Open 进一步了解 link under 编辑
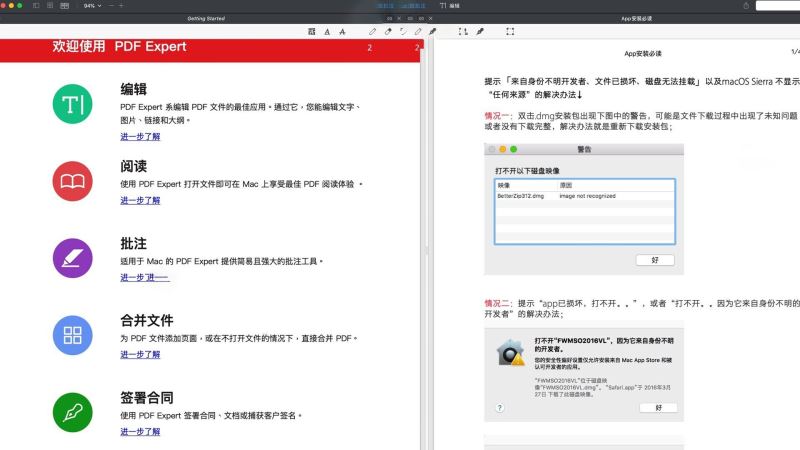 [x=140, y=136]
